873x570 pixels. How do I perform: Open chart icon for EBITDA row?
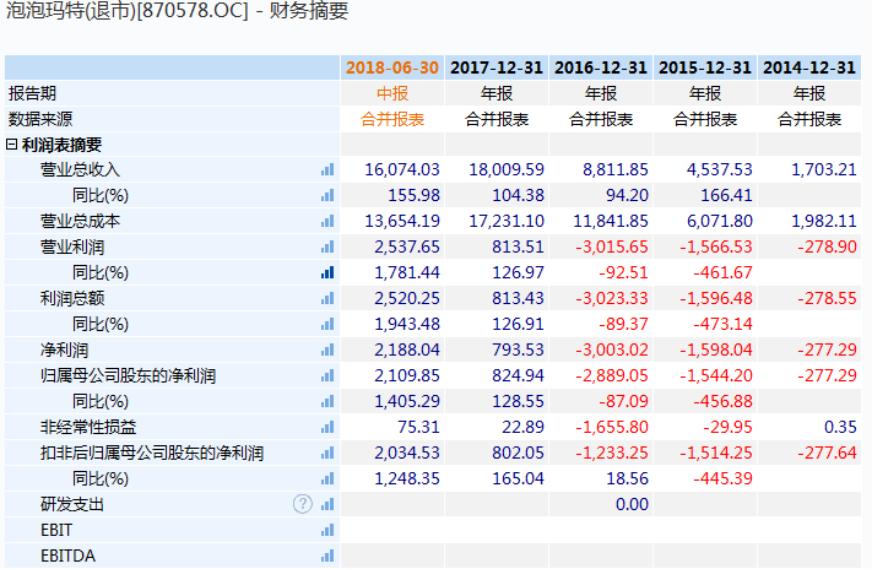click(x=327, y=556)
